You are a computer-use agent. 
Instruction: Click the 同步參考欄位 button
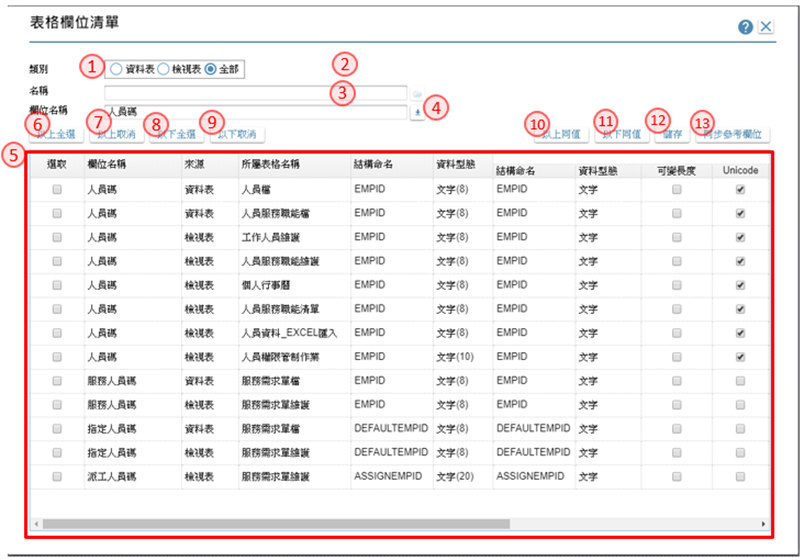(x=733, y=135)
